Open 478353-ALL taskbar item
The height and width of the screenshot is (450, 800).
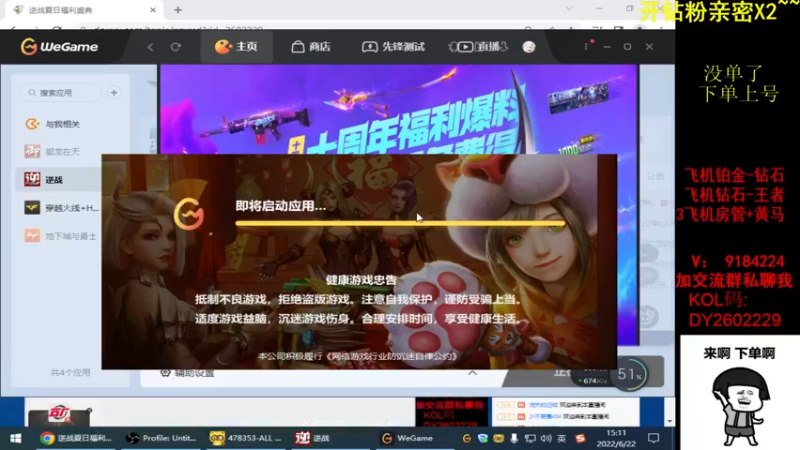(246, 438)
